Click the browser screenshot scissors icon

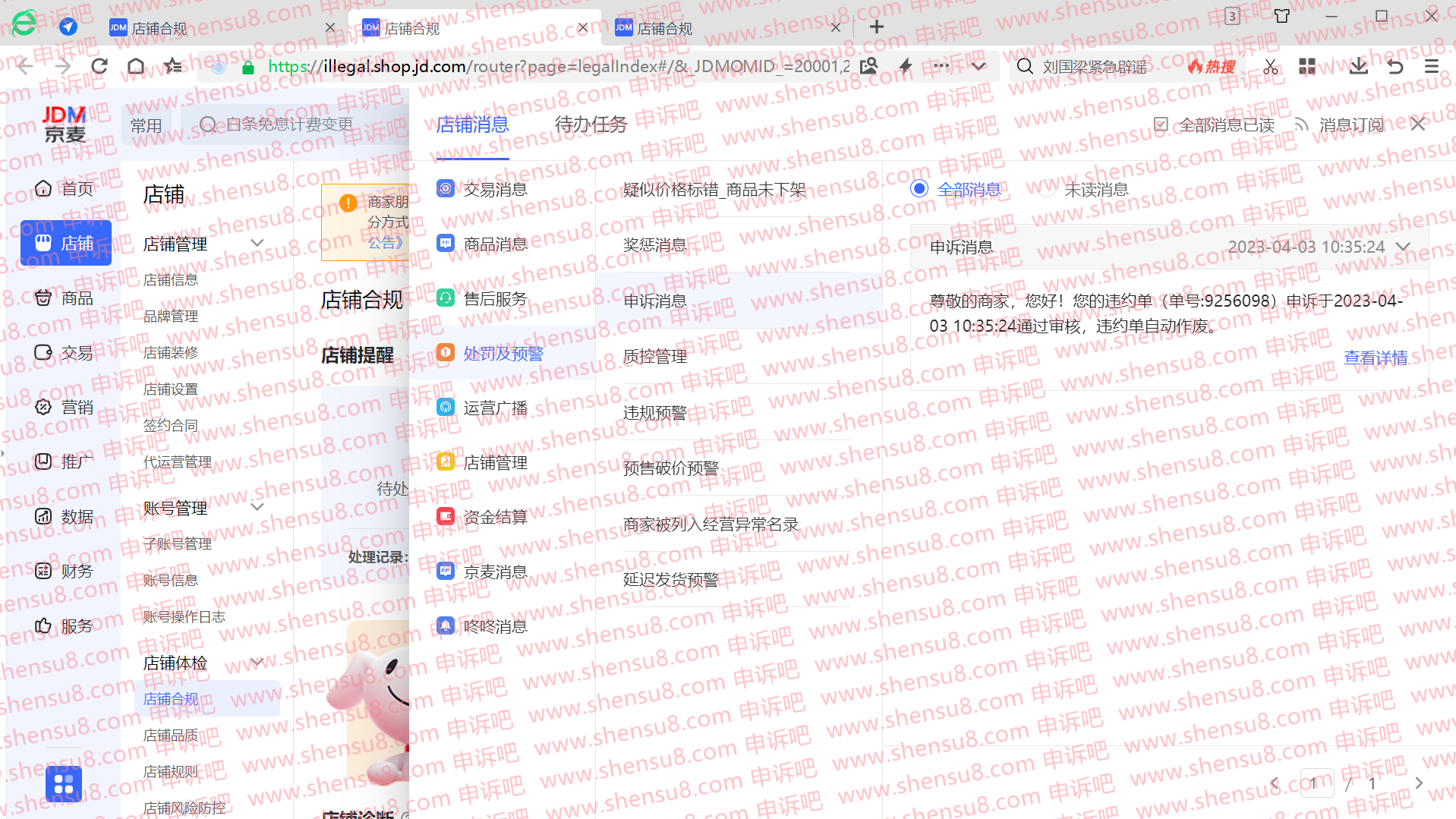1271,67
